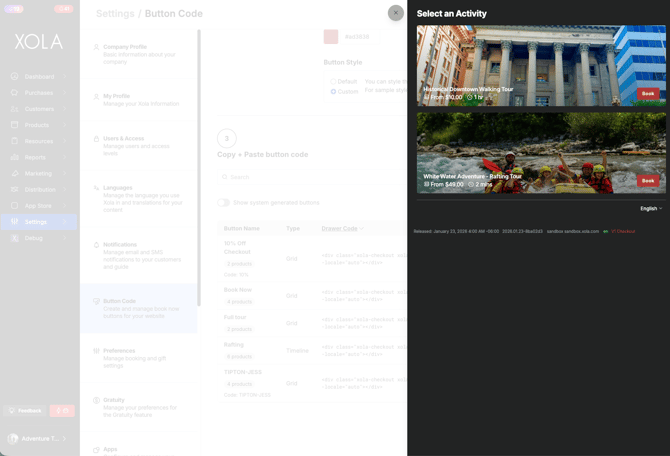
Task: Click the Dashboard icon in sidebar
Action: coord(15,76)
